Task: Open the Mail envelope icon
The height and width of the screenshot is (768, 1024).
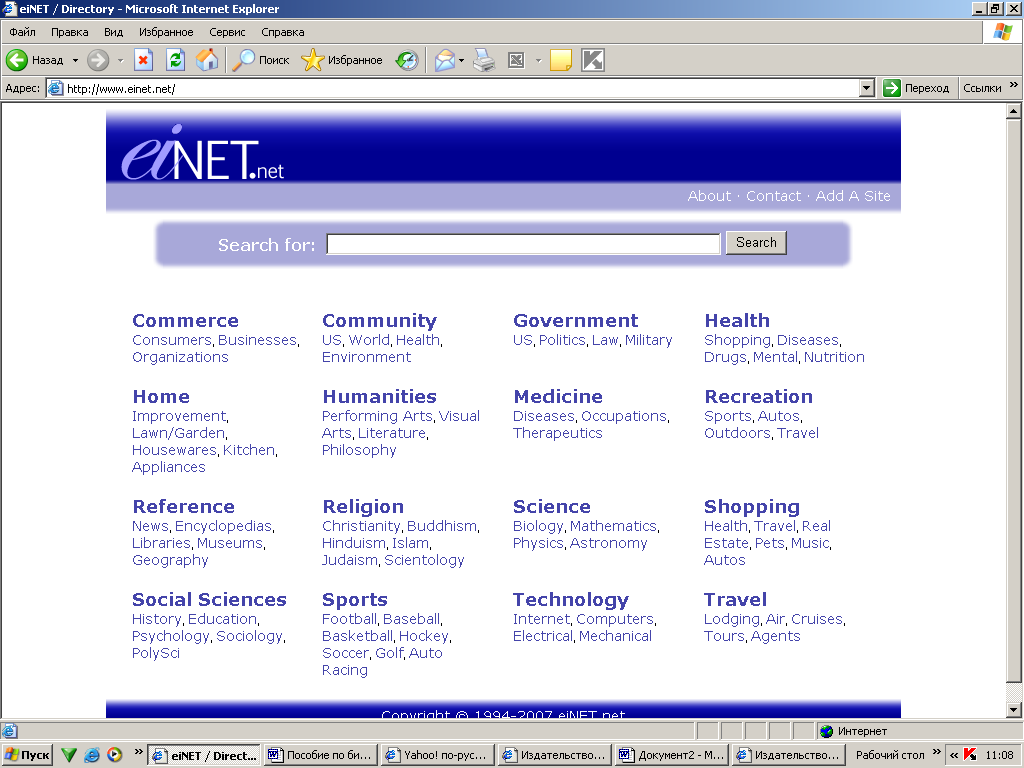Action: point(445,60)
